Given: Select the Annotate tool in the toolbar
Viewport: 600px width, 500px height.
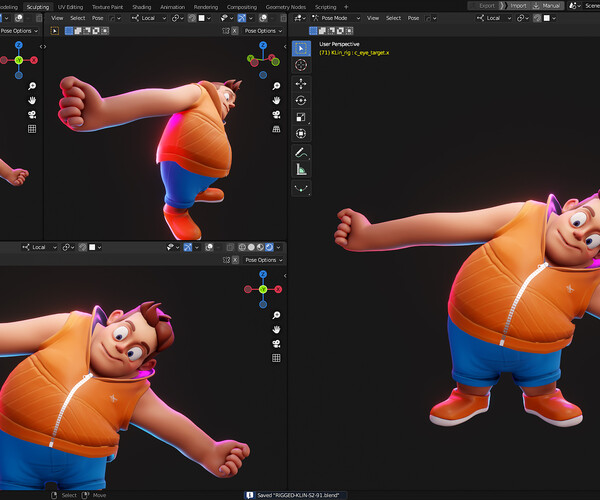Looking at the screenshot, I should (x=301, y=152).
